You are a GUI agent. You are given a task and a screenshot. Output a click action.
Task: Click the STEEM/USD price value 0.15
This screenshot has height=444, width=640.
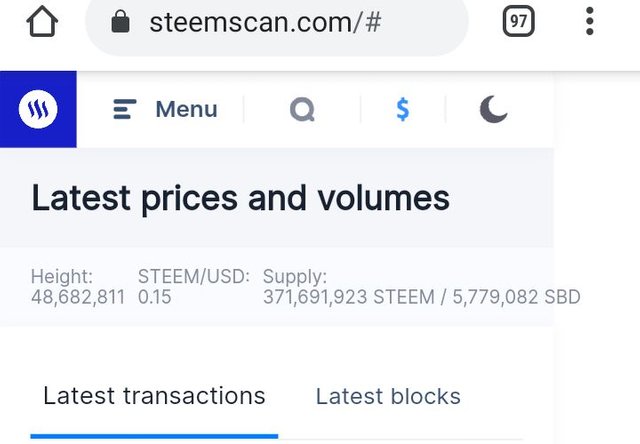[155, 297]
